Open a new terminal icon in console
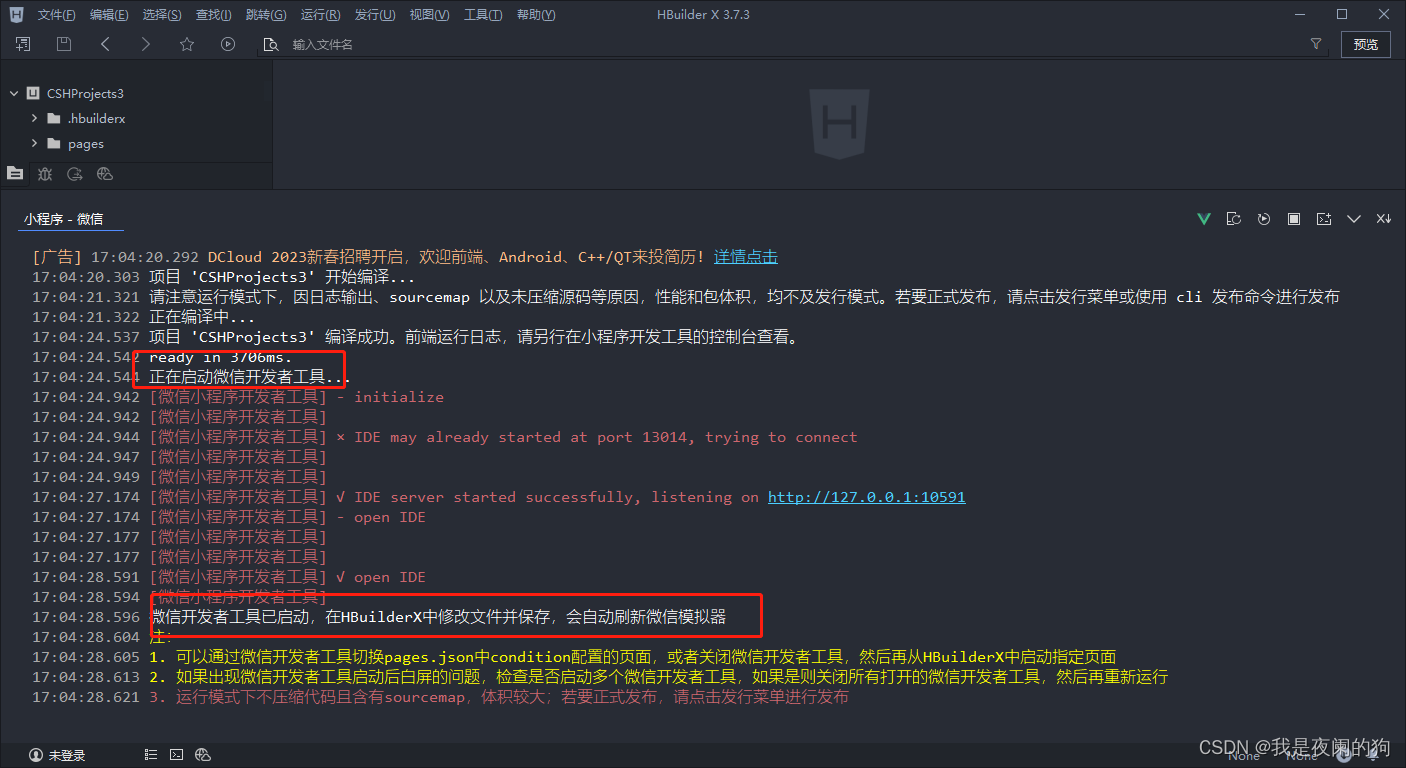Viewport: 1406px width, 768px height. coord(1324,219)
